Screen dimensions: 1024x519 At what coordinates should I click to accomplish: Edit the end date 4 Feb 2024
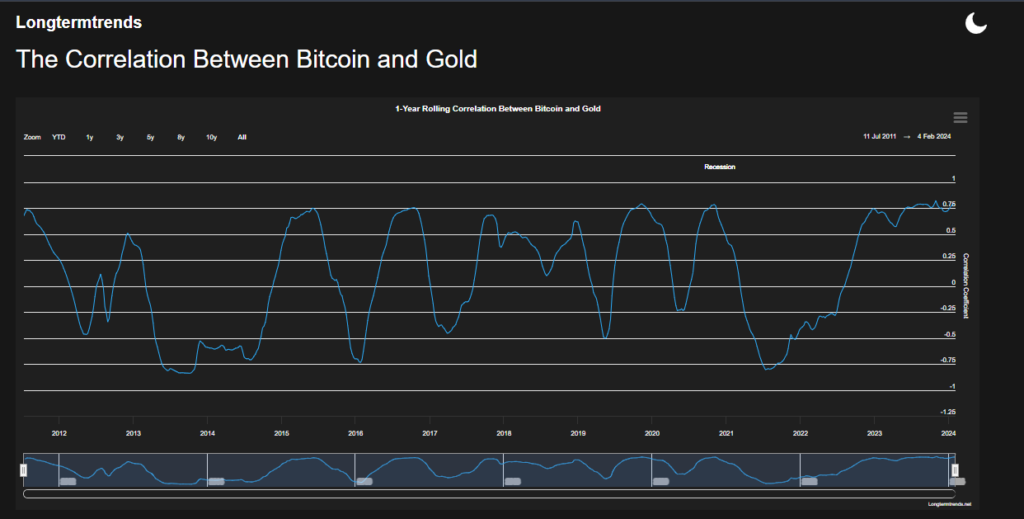[936, 135]
